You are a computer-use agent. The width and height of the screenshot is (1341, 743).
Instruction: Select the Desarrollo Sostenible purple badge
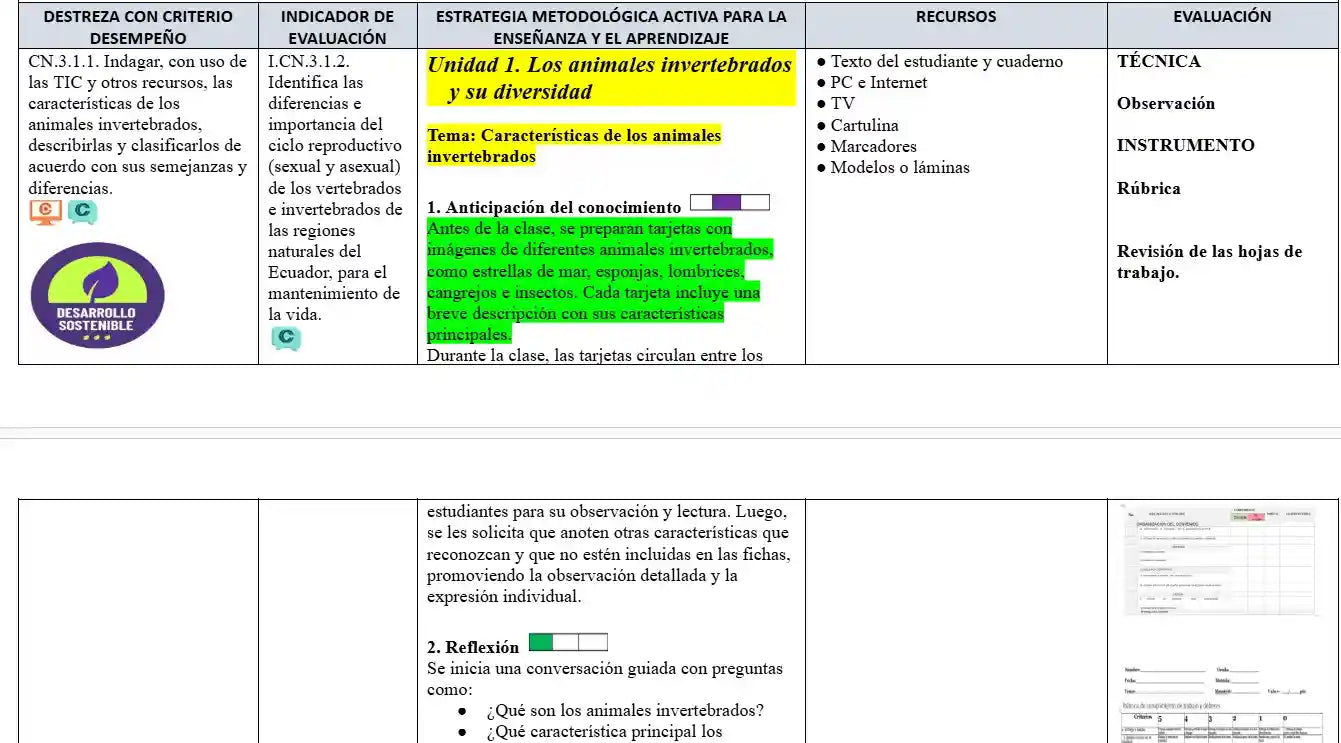pyautogui.click(x=96, y=296)
